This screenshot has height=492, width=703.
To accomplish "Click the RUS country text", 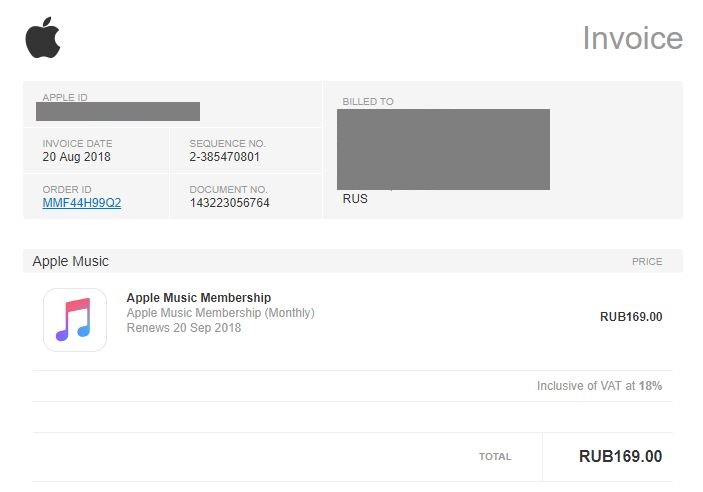I will (355, 199).
